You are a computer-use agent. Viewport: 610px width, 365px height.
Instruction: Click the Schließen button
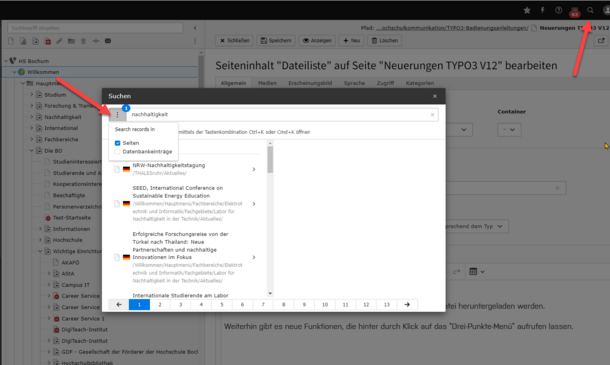234,40
